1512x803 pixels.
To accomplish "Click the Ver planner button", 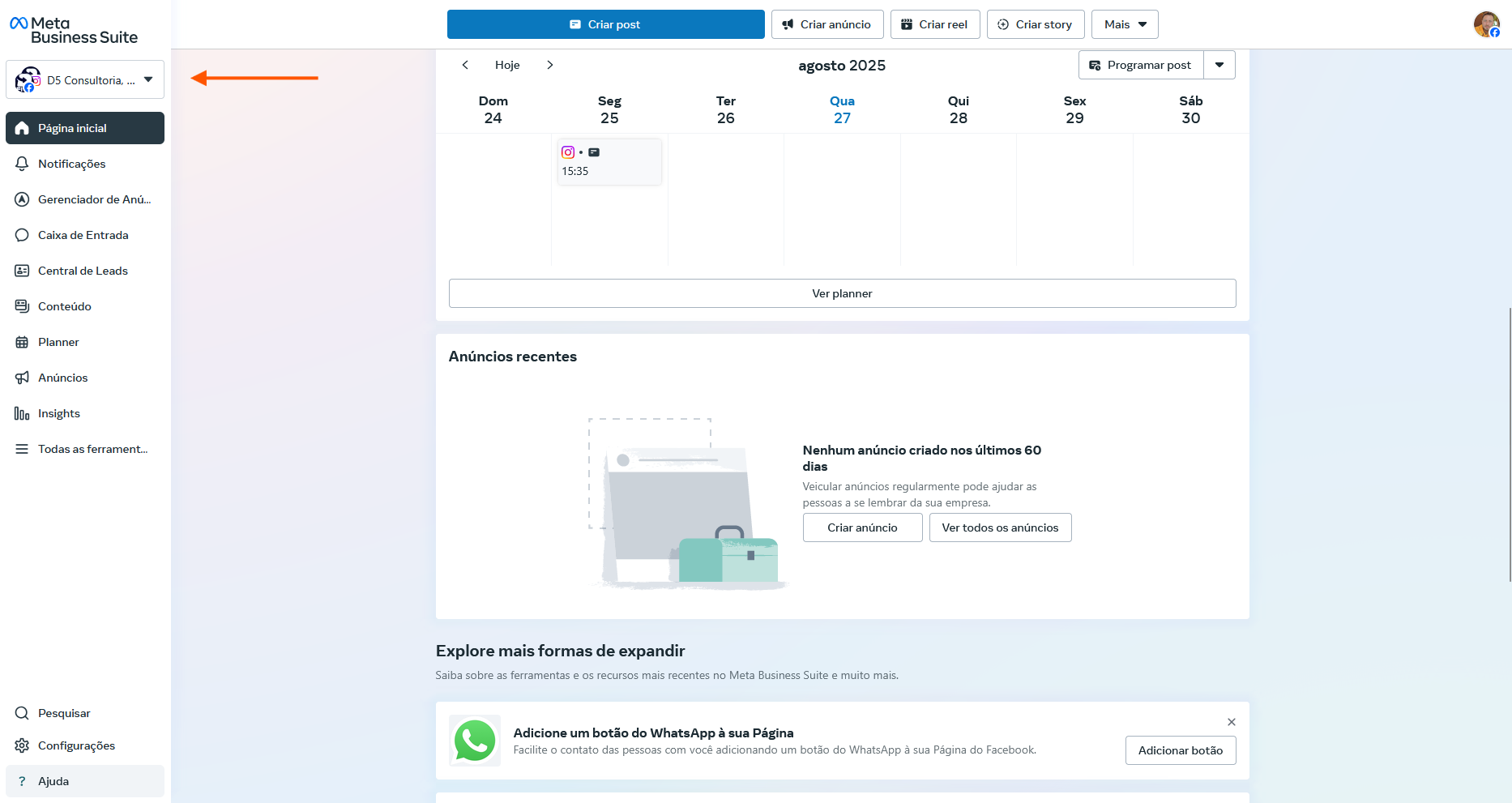I will coord(842,293).
